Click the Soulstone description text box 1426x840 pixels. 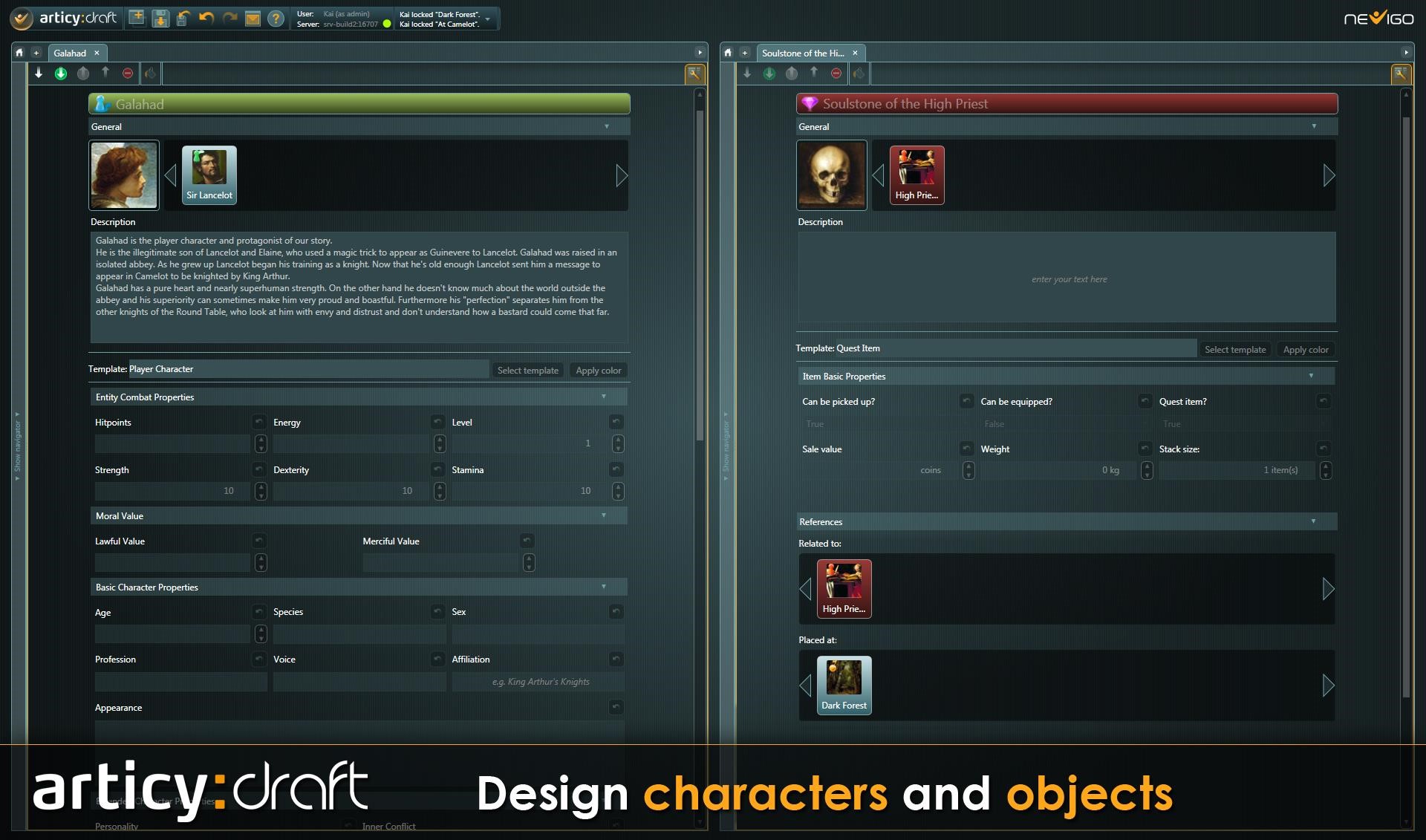(1067, 277)
